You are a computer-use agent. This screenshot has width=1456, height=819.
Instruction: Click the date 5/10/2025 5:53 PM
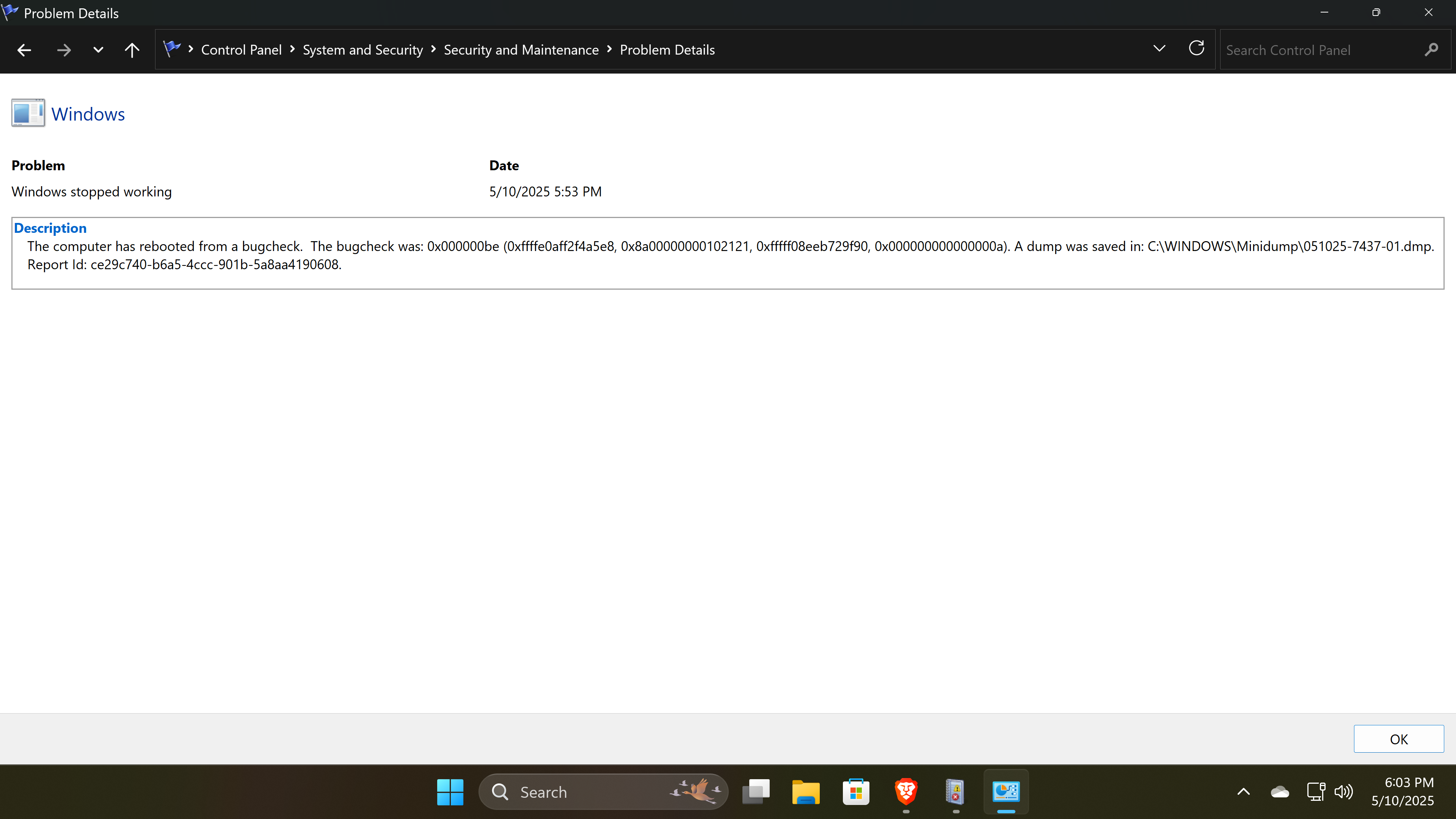click(x=546, y=191)
